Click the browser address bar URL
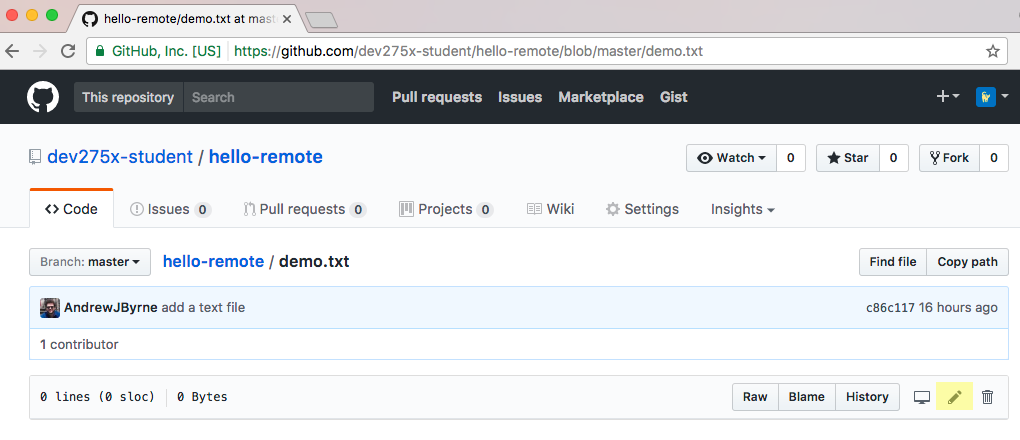 coord(468,51)
